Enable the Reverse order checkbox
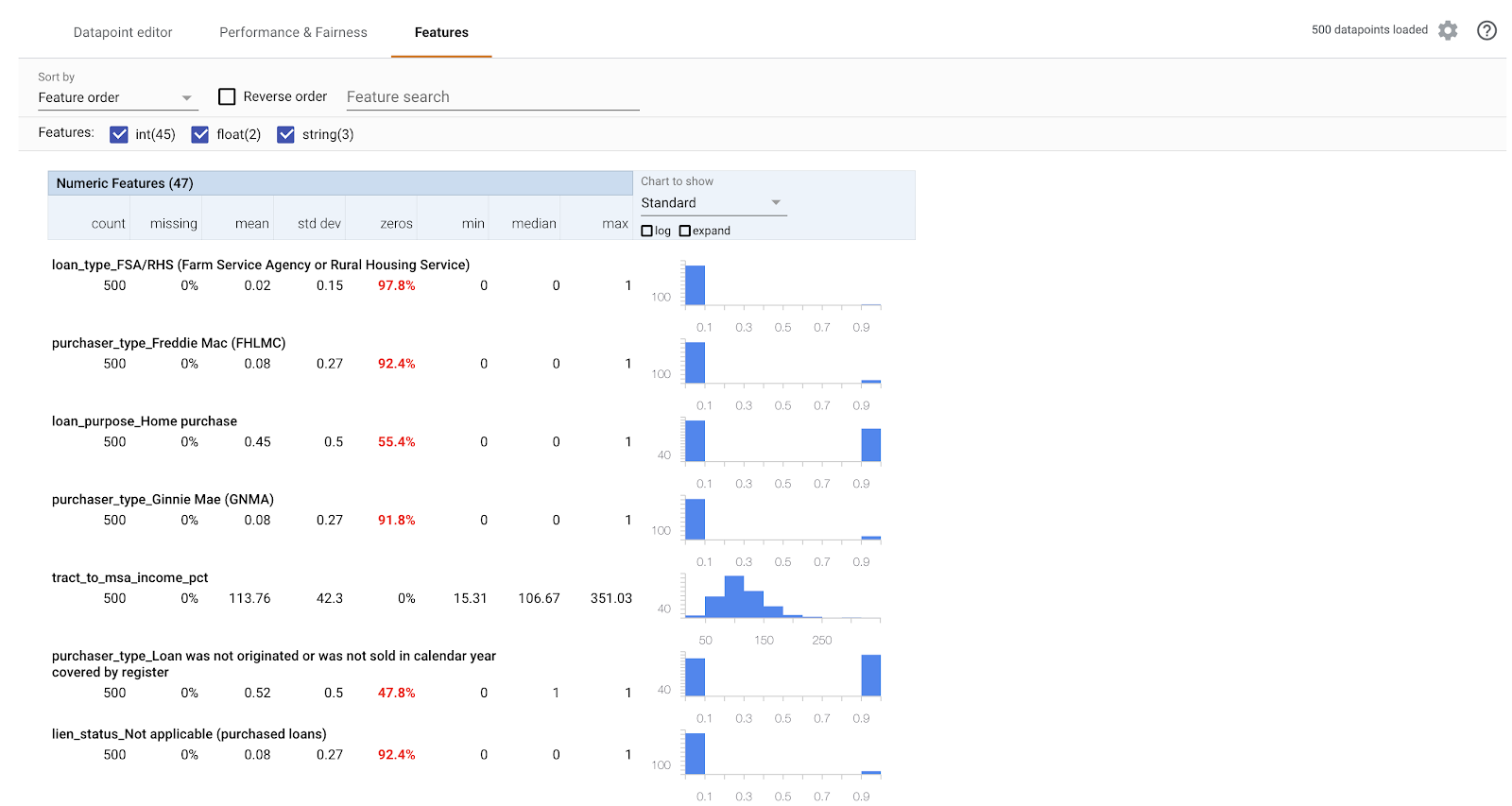Image resolution: width=1512 pixels, height=806 pixels. [227, 96]
